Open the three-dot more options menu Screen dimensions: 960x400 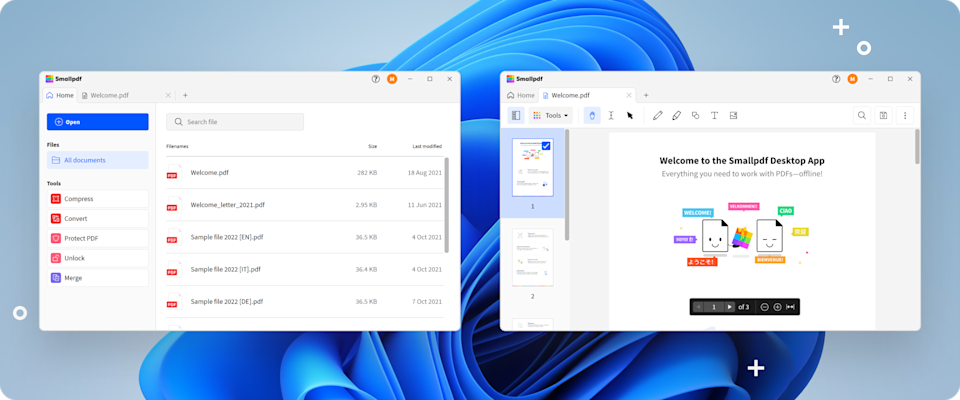point(905,115)
